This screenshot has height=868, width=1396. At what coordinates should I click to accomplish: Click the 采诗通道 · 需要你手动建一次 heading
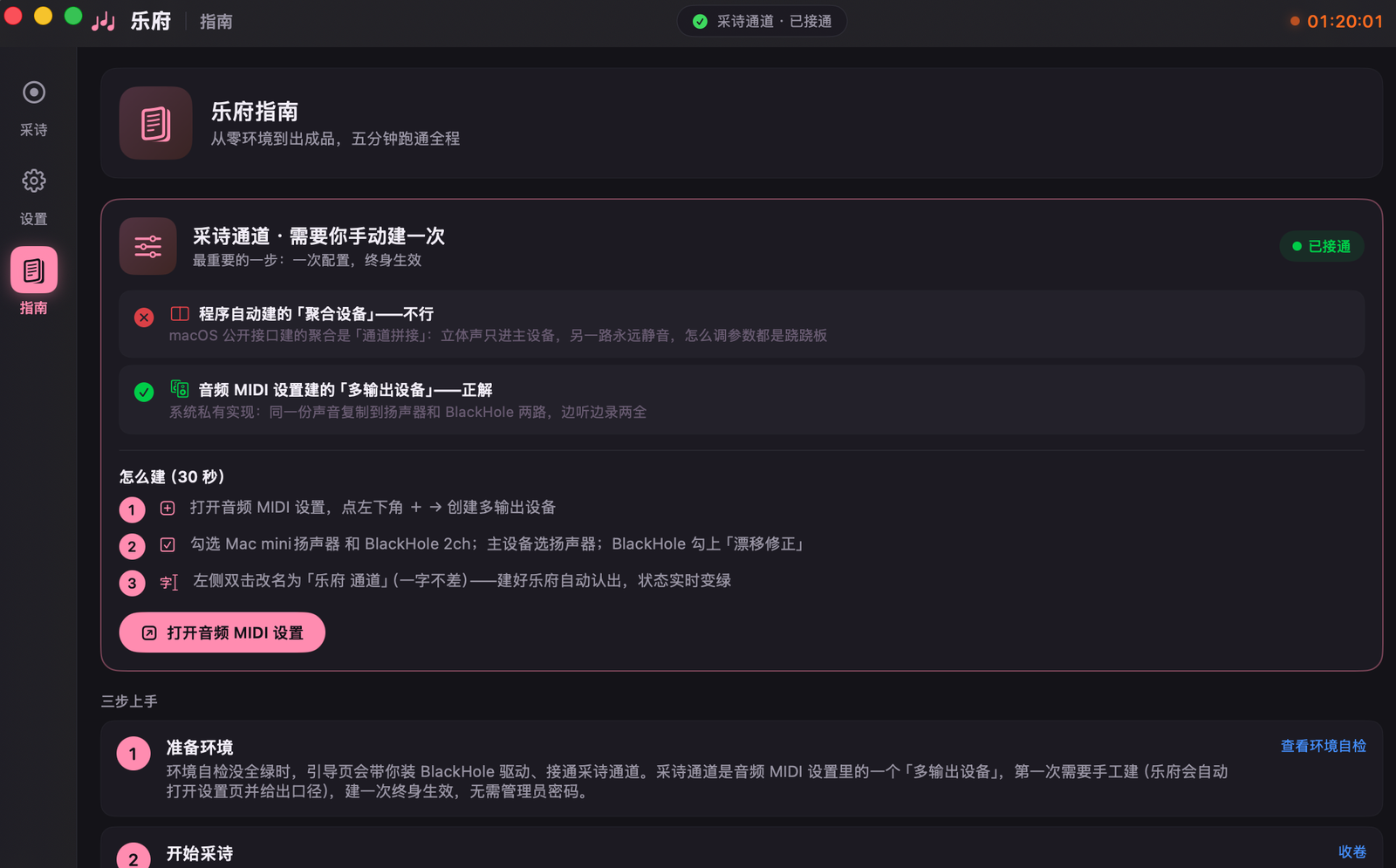[318, 236]
